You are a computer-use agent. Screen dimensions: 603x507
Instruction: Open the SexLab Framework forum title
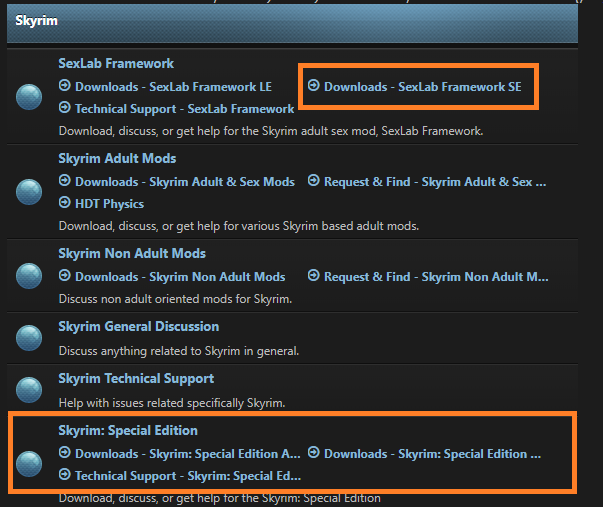click(116, 63)
